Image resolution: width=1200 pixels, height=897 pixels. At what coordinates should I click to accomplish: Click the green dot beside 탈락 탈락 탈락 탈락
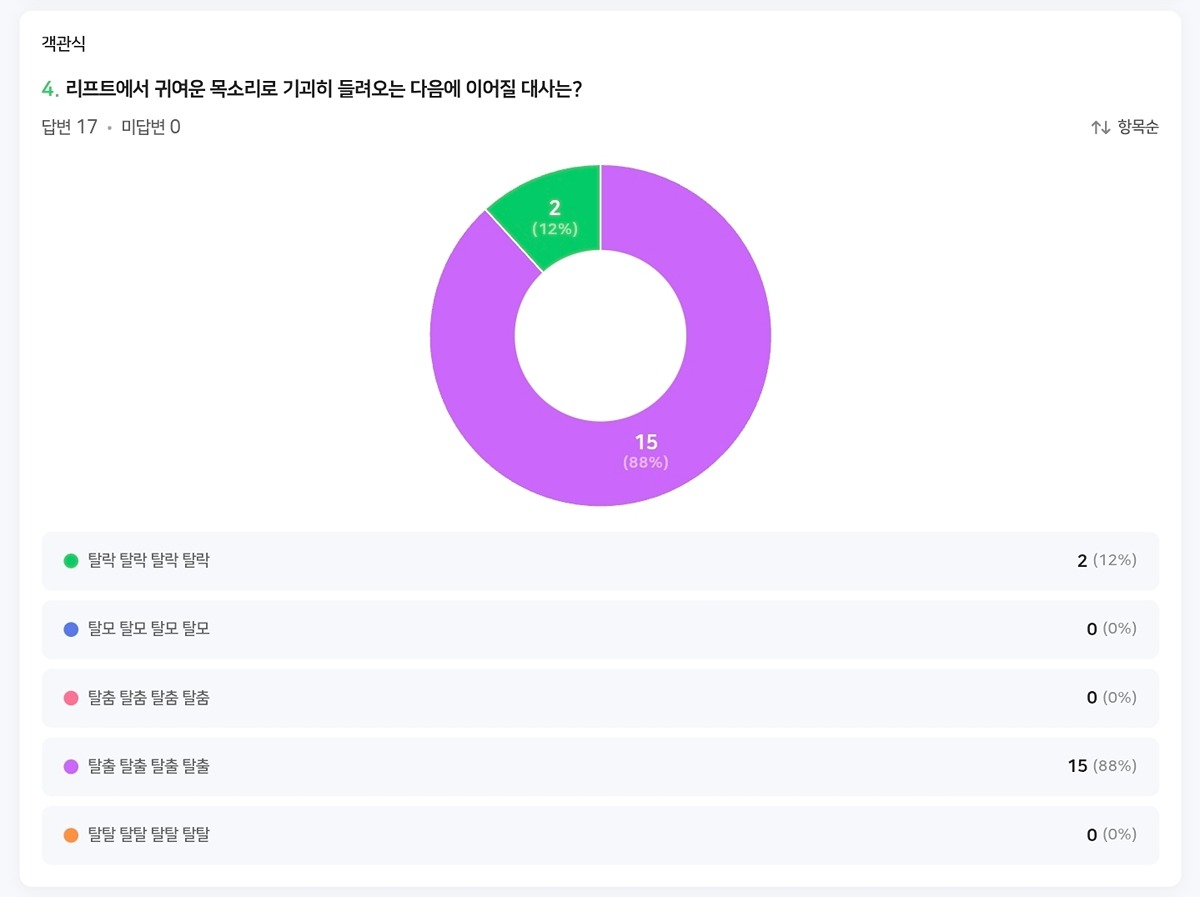point(71,561)
